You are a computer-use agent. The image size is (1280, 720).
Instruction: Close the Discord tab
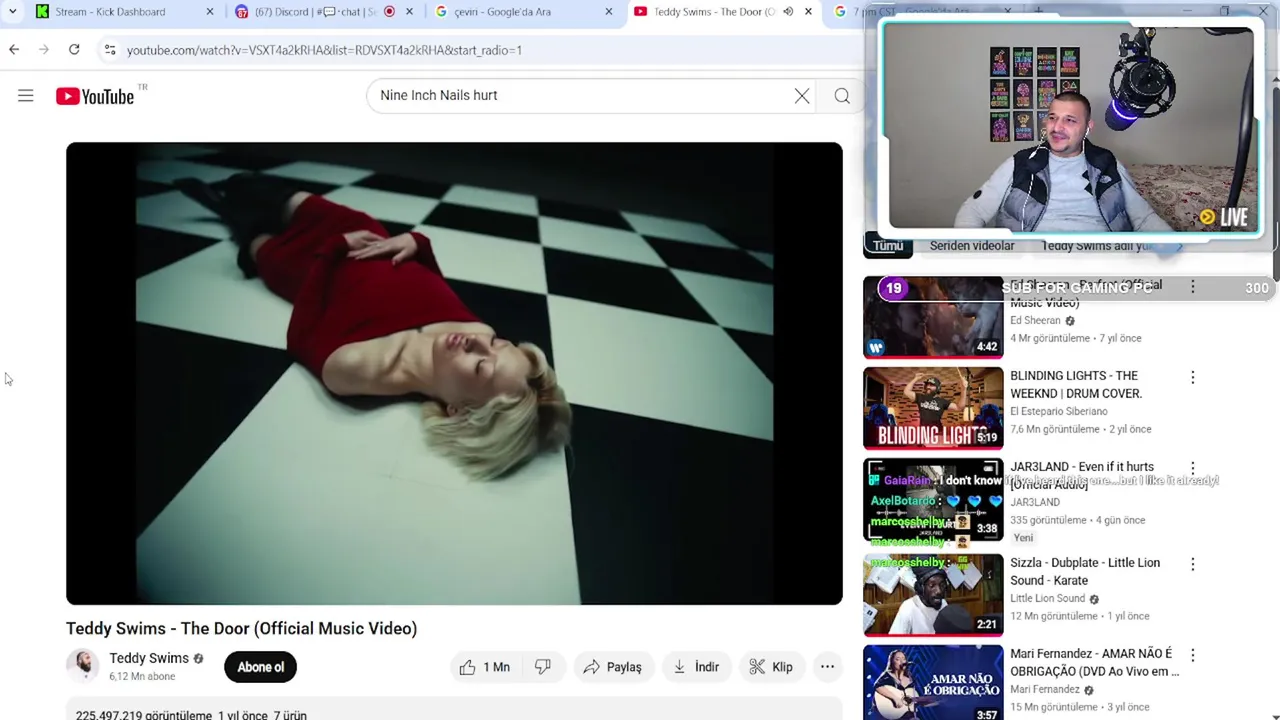[x=409, y=12]
